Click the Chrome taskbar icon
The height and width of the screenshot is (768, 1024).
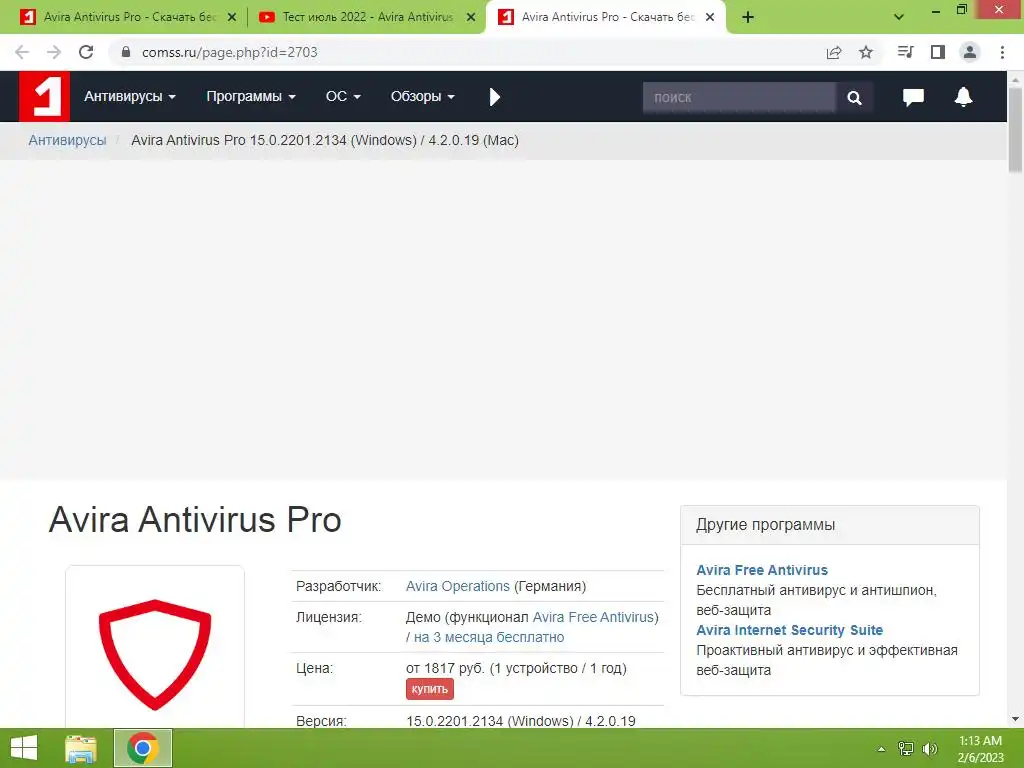click(x=143, y=748)
